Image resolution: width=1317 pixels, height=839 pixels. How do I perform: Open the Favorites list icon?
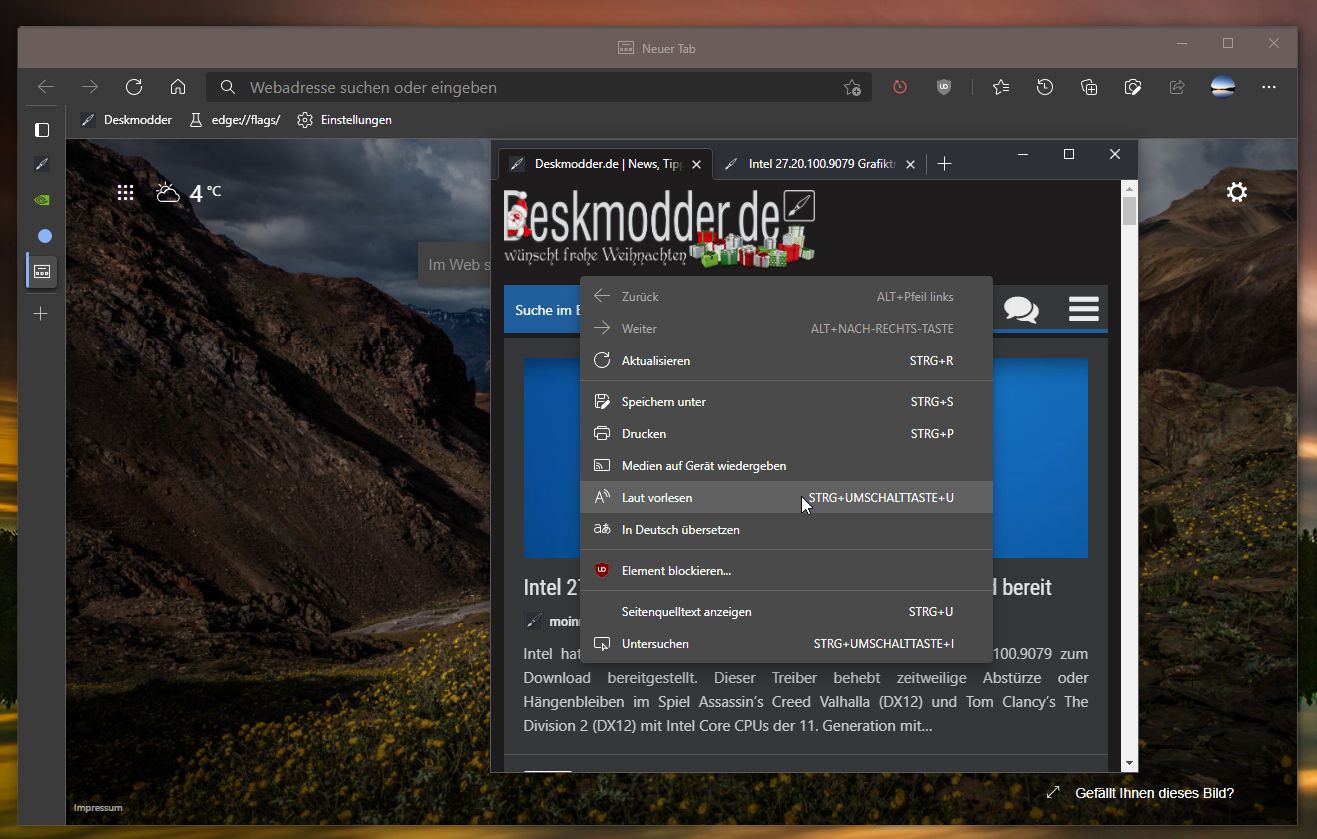[x=1001, y=87]
